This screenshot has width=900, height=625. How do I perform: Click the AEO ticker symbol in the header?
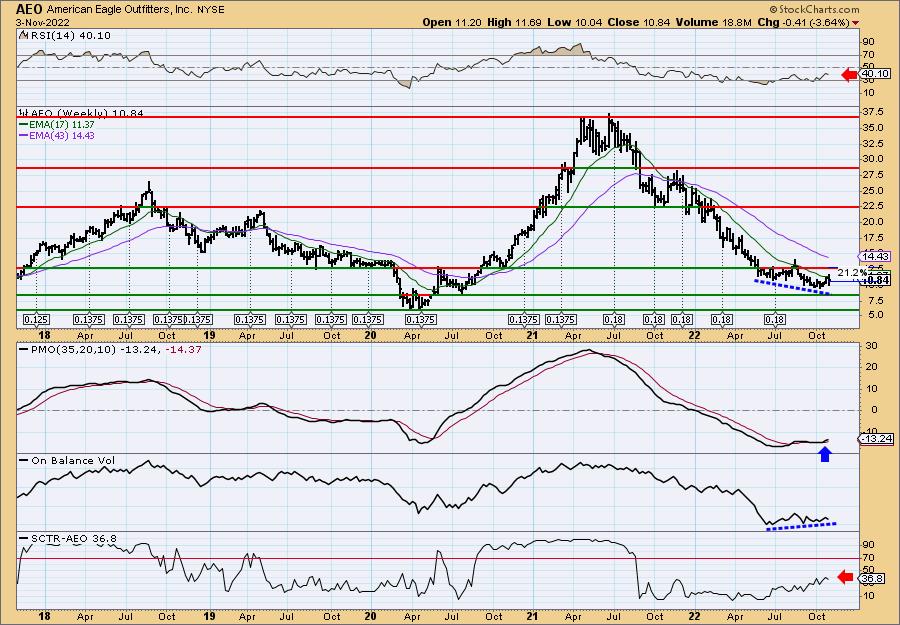click(x=30, y=9)
